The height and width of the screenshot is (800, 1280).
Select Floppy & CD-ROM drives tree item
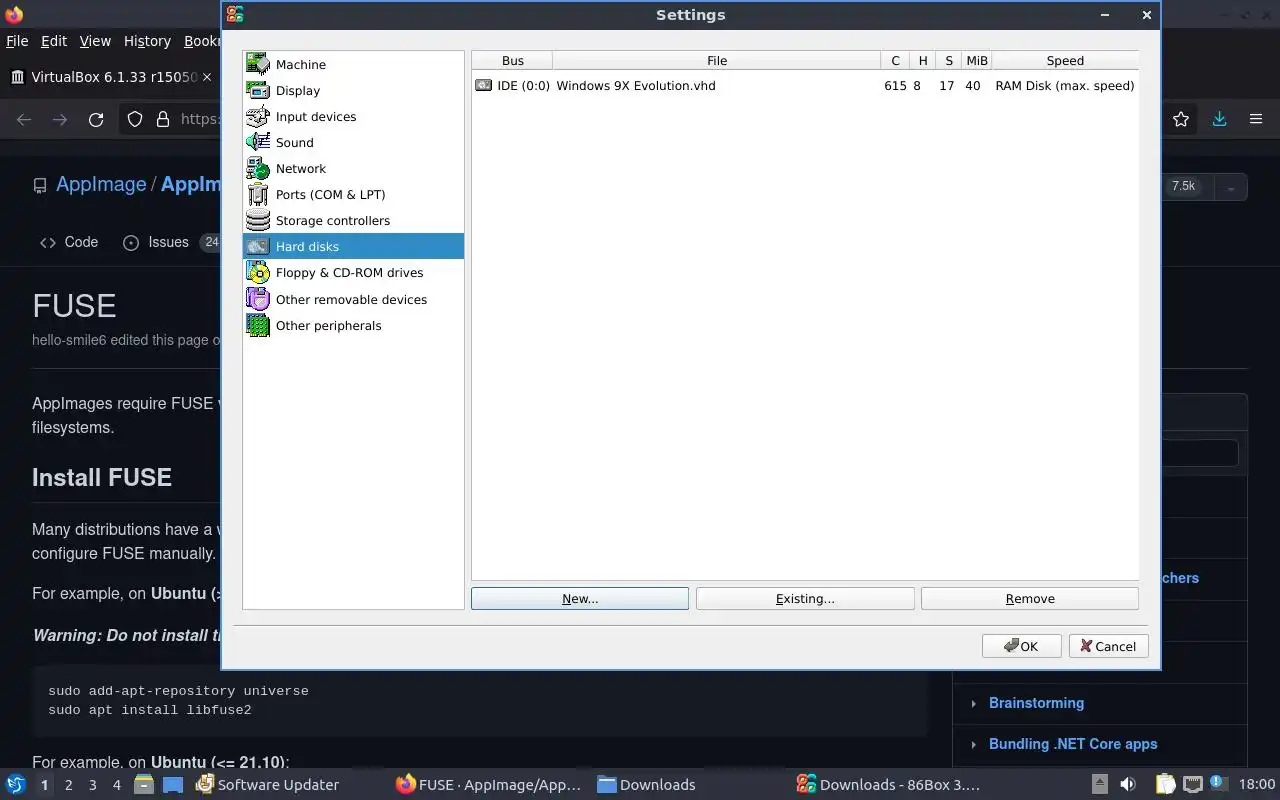(x=353, y=272)
